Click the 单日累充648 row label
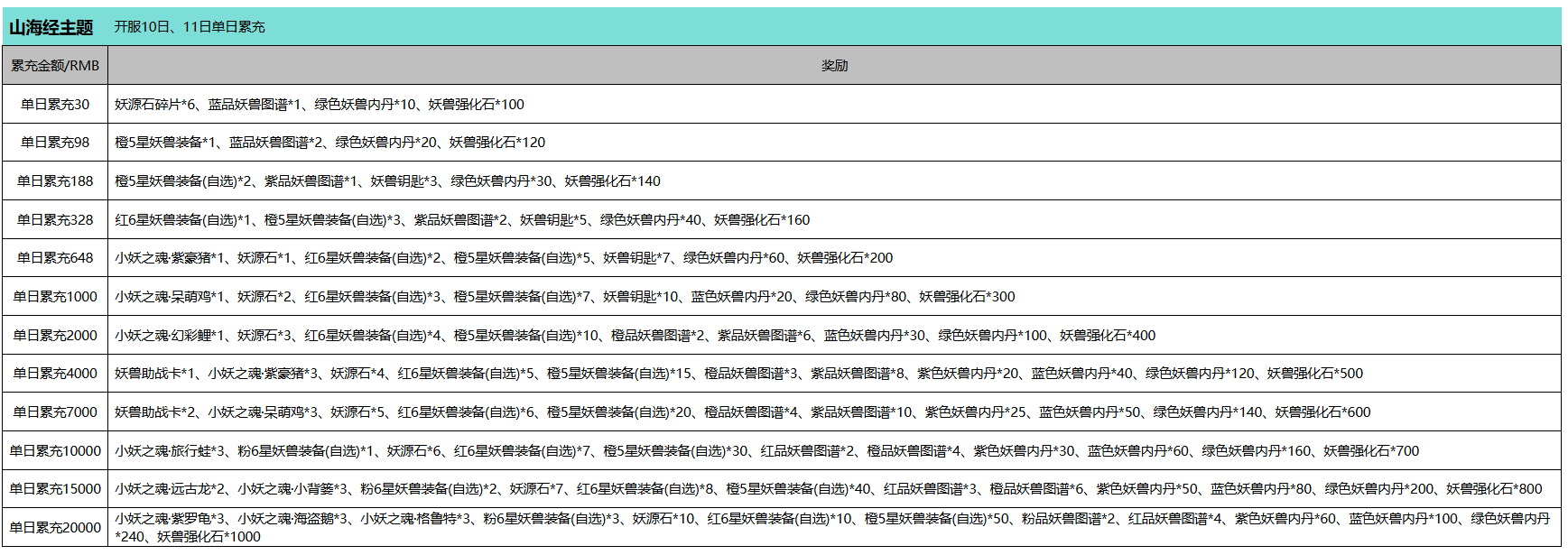 pyautogui.click(x=55, y=258)
